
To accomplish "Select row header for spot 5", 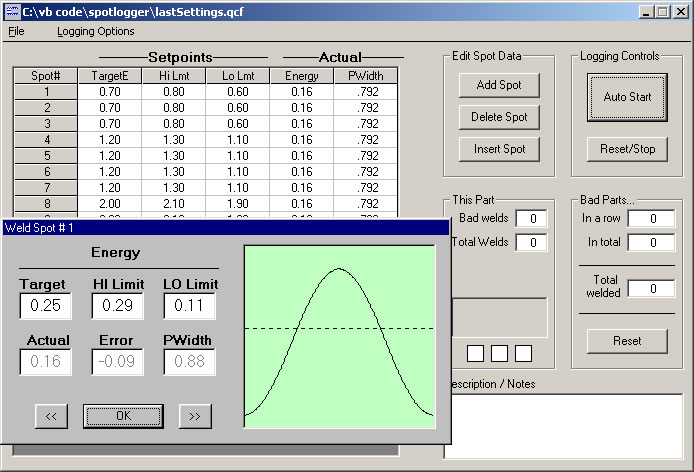I will click(46, 156).
